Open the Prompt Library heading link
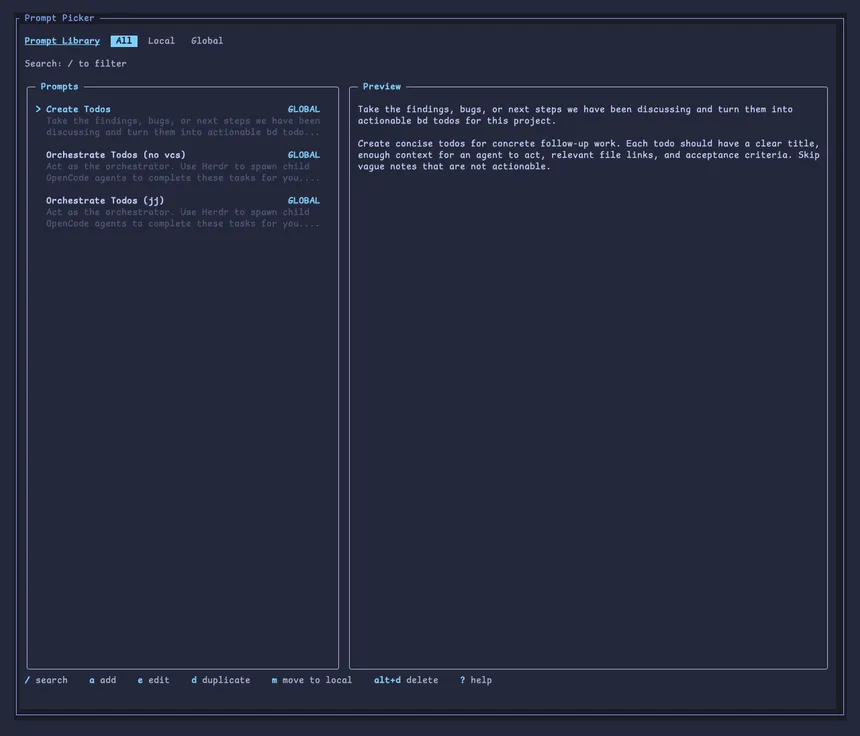 point(62,41)
